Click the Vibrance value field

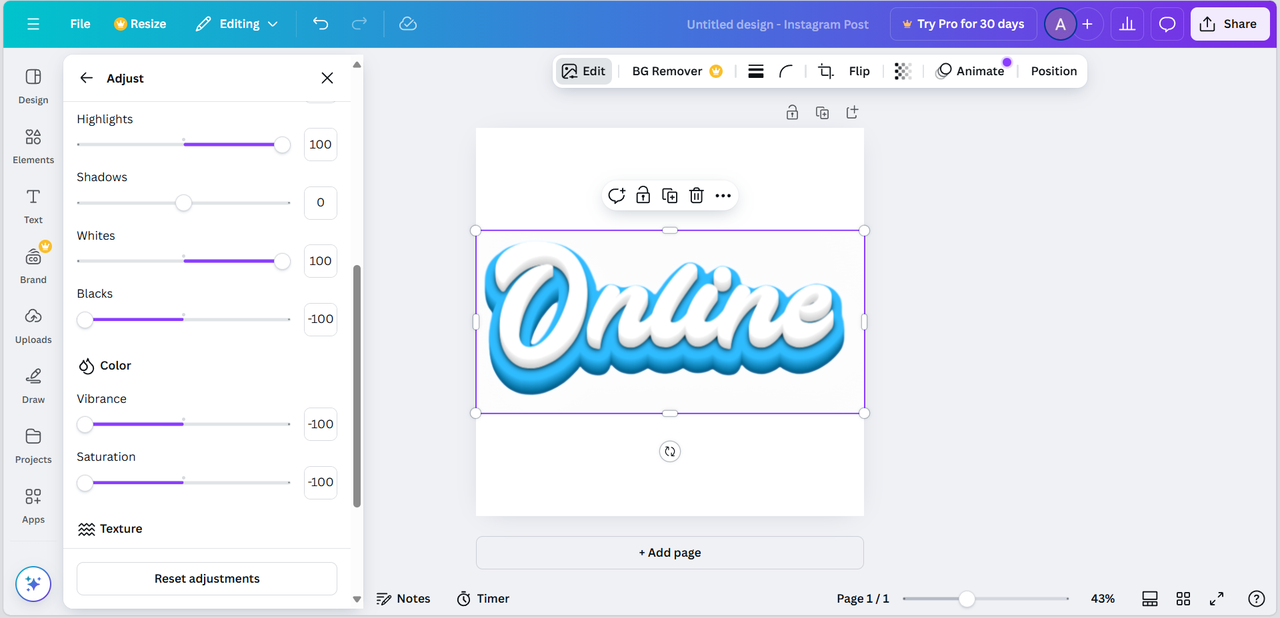(x=320, y=424)
